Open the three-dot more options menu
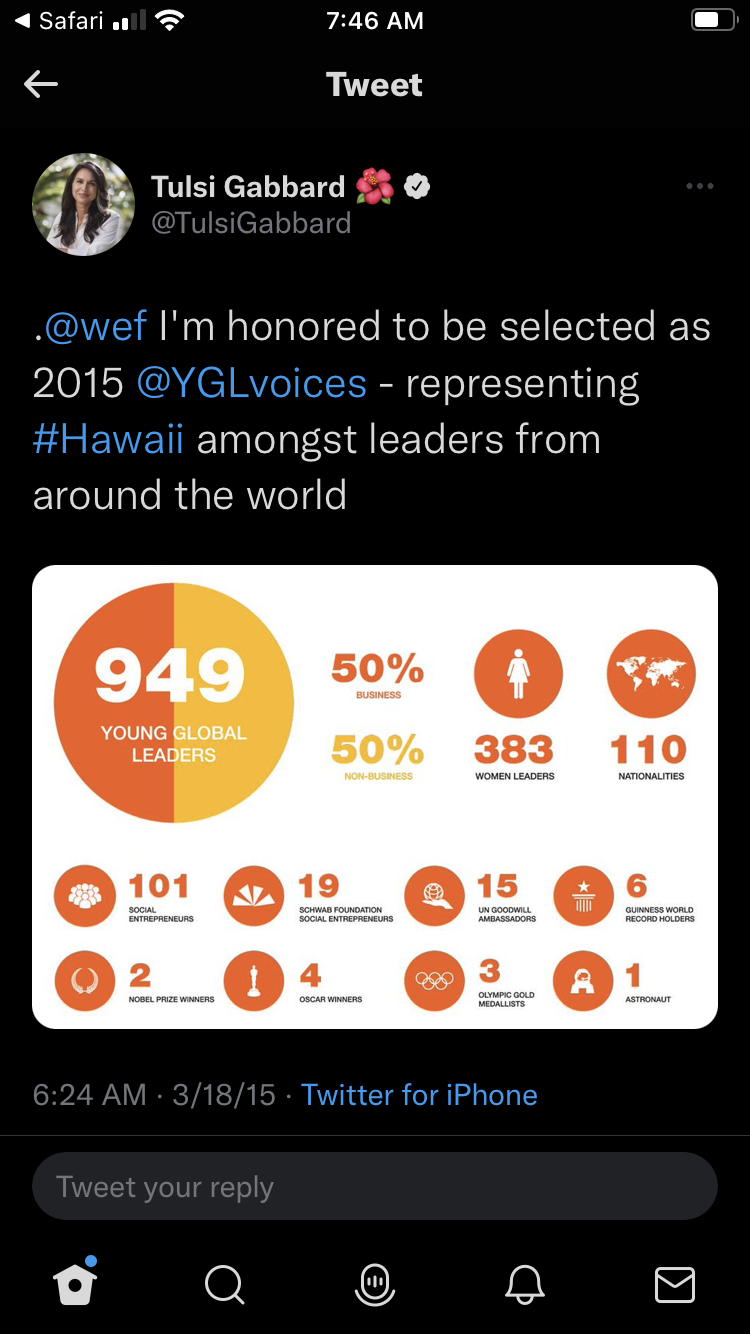The image size is (750, 1334). [x=699, y=186]
